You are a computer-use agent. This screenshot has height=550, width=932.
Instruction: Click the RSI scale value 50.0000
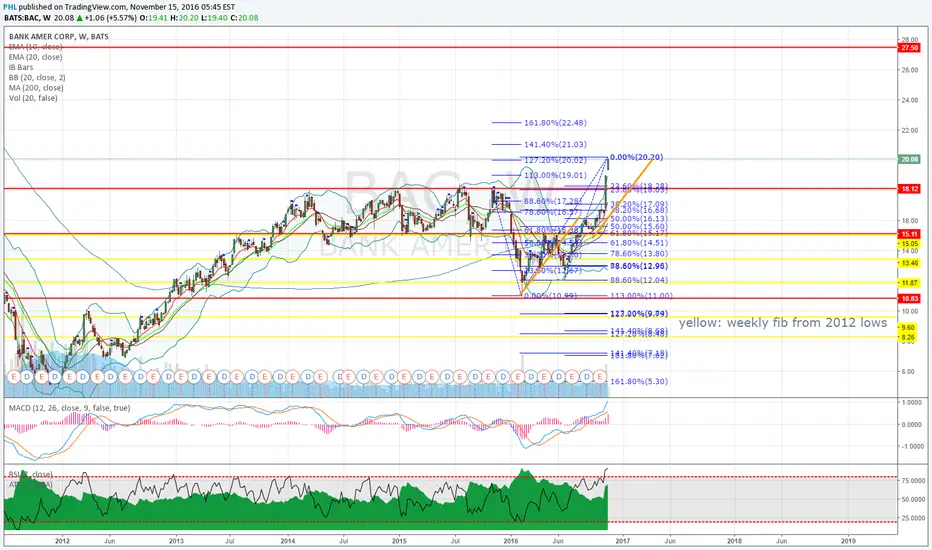click(913, 499)
